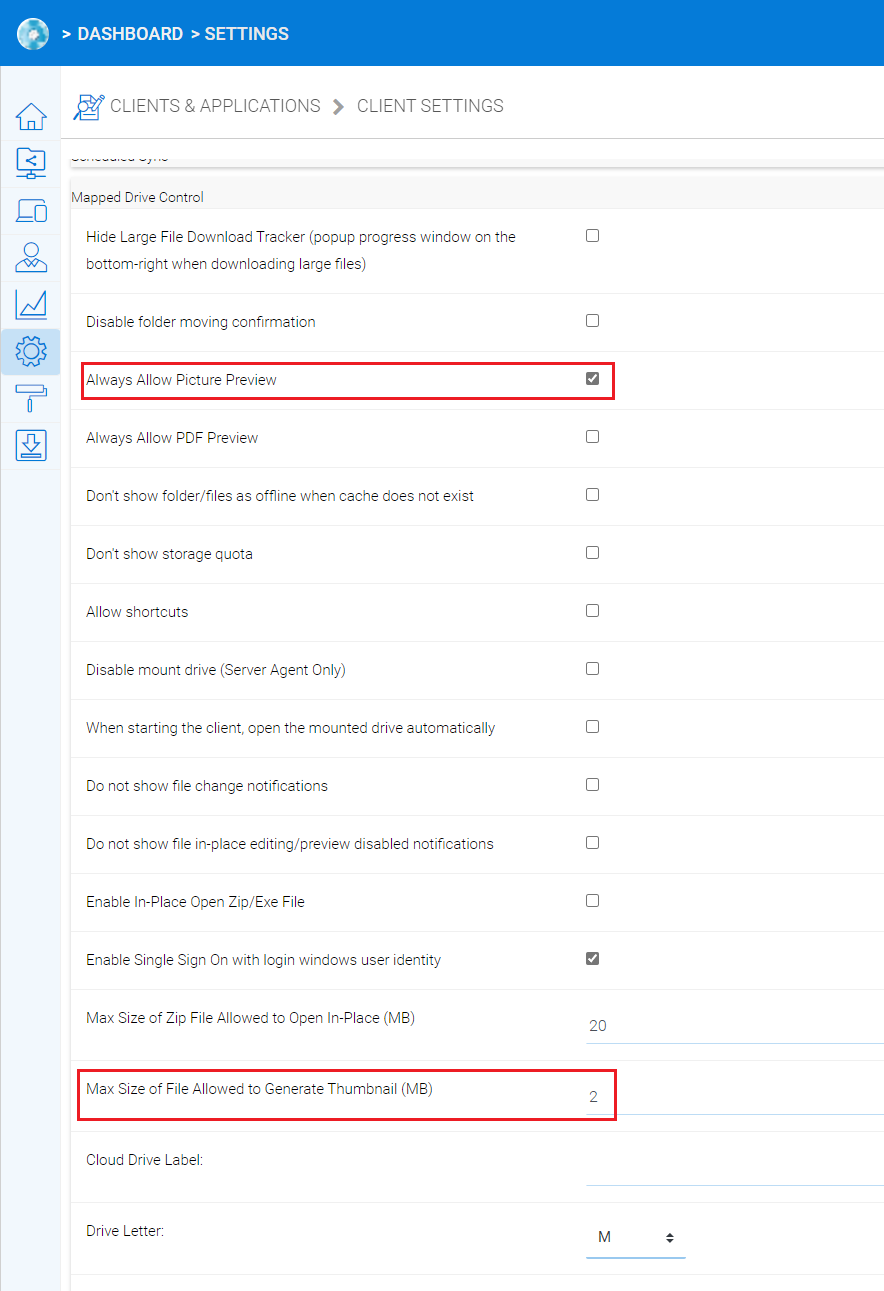Select the shared folders sidebar icon

click(31, 163)
